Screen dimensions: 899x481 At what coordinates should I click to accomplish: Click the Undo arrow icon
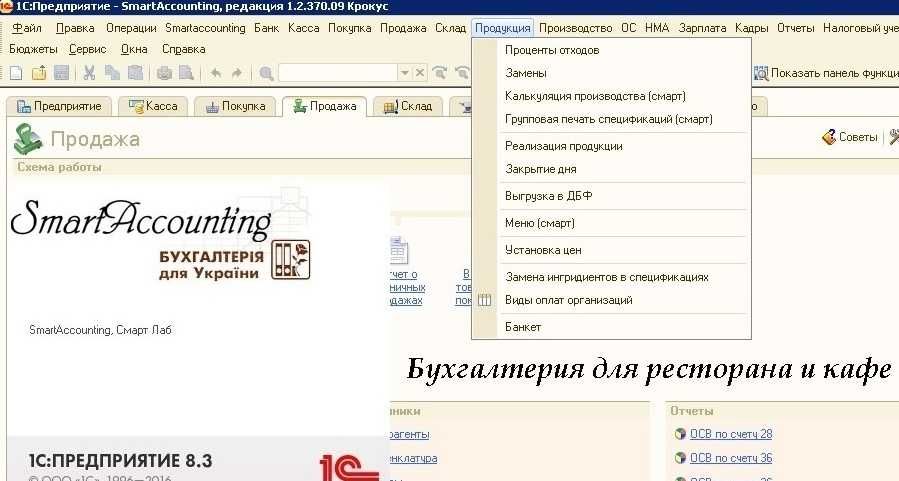coord(216,73)
